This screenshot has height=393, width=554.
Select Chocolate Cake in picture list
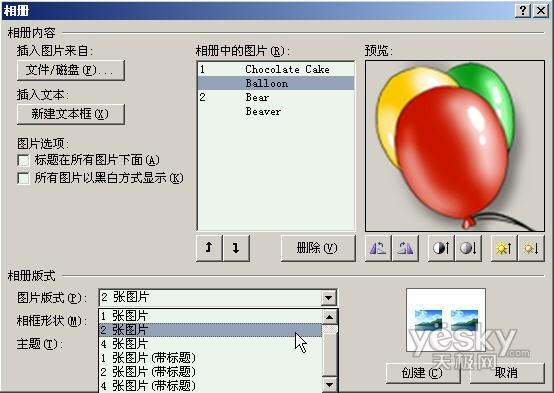click(x=276, y=69)
